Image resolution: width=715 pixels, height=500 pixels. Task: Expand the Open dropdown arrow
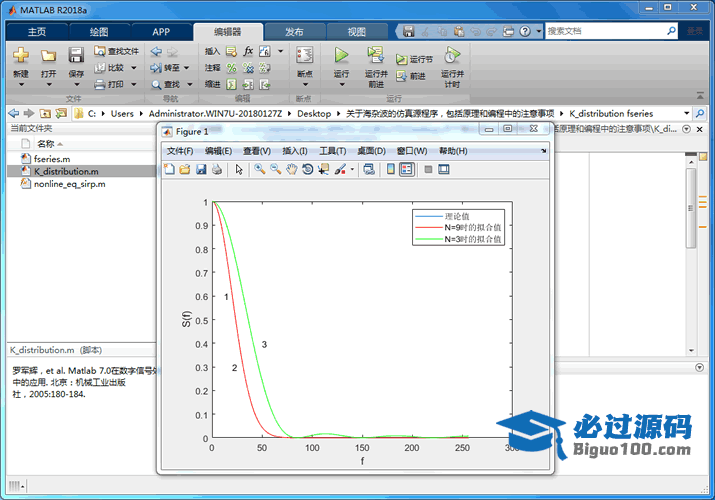(49, 85)
